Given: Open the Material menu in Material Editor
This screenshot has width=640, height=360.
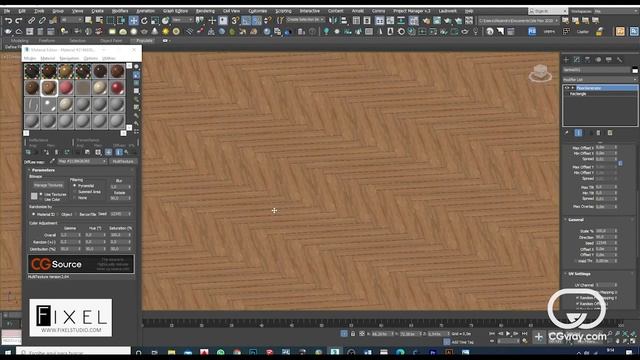Looking at the screenshot, I should (x=47, y=58).
